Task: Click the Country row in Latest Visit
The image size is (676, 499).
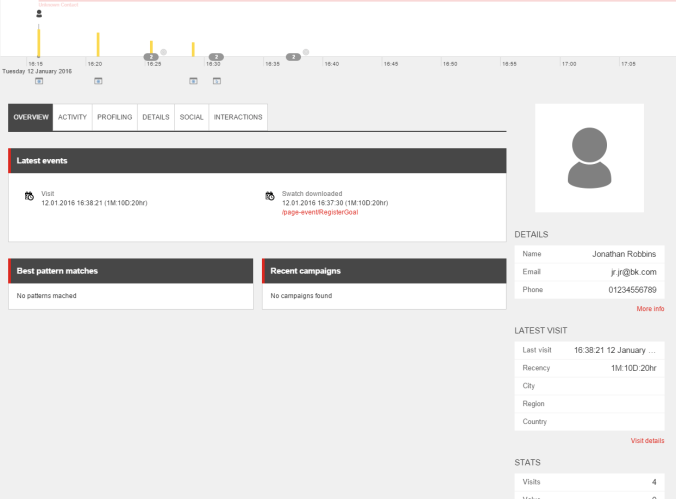Action: click(x=589, y=422)
